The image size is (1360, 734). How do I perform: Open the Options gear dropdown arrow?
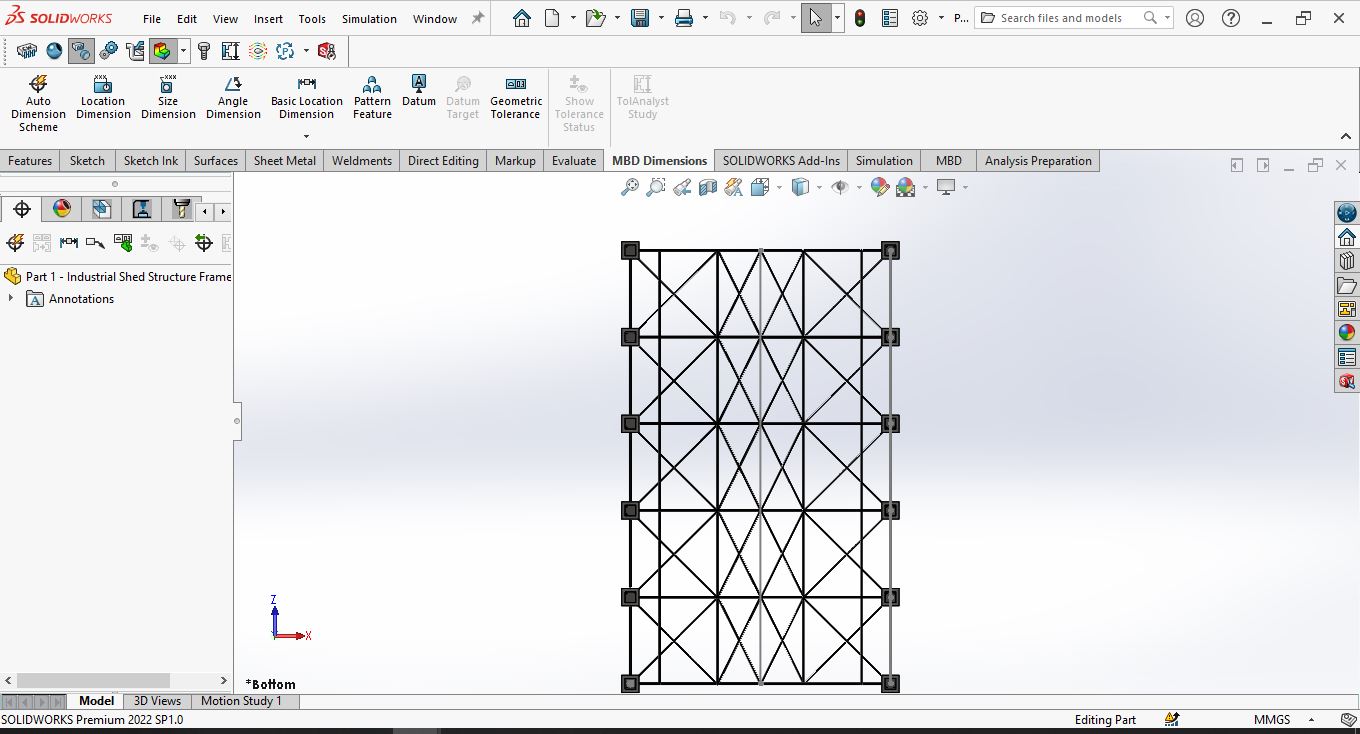coord(941,18)
